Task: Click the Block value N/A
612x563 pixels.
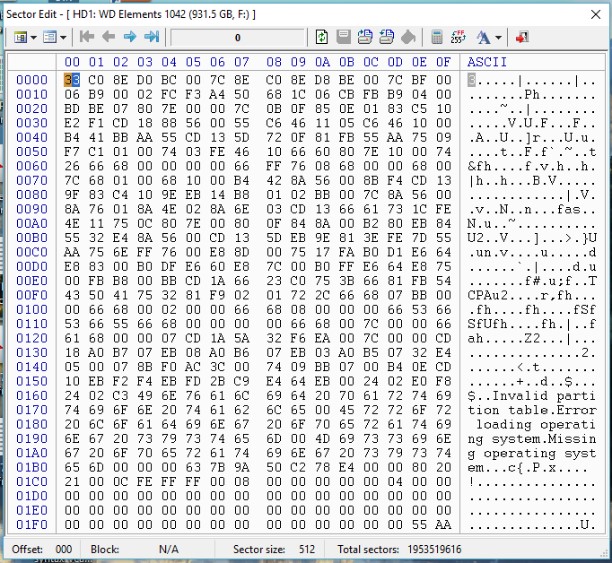Action: tap(169, 550)
